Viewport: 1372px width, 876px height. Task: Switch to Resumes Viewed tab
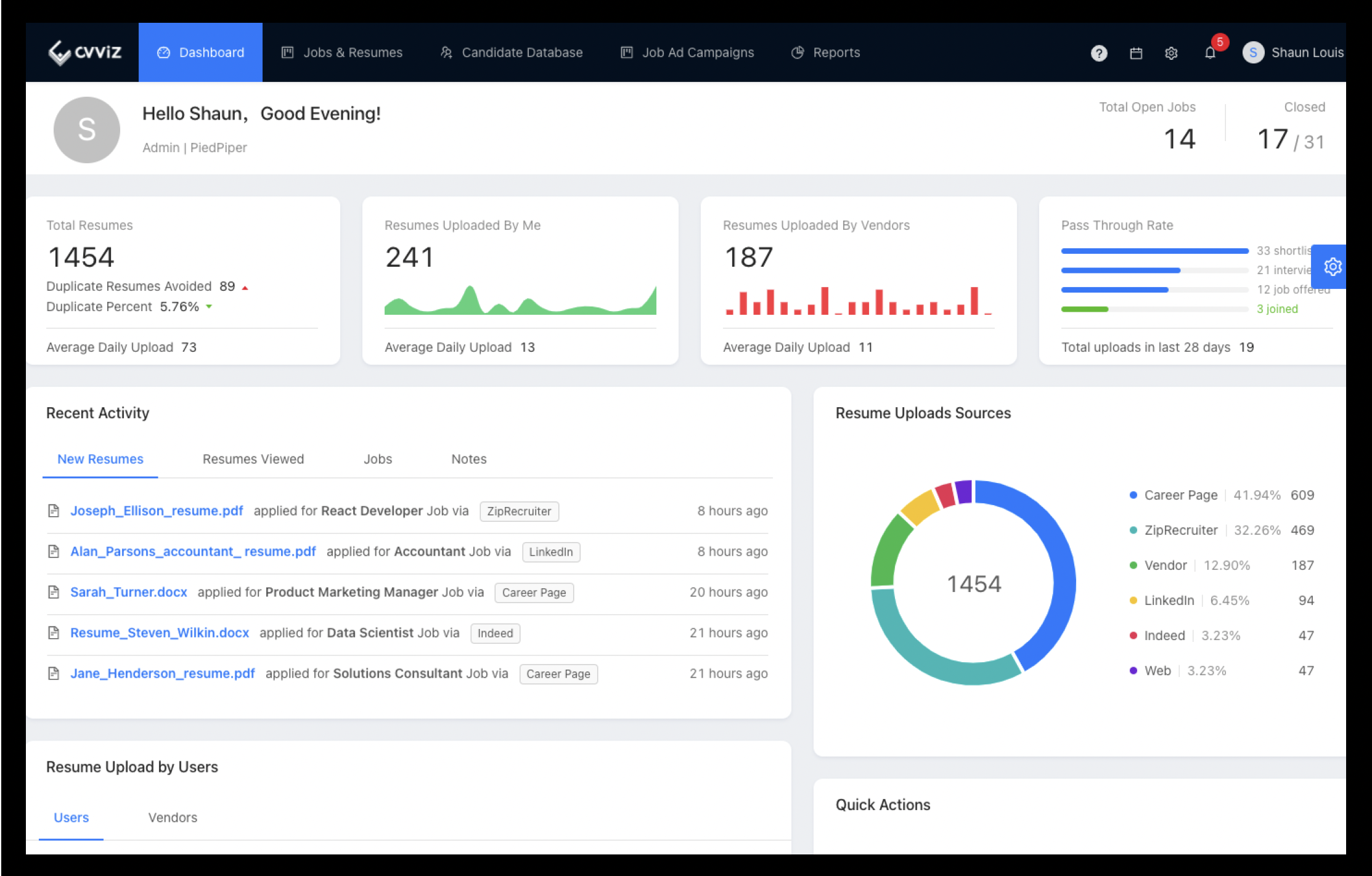coord(253,459)
